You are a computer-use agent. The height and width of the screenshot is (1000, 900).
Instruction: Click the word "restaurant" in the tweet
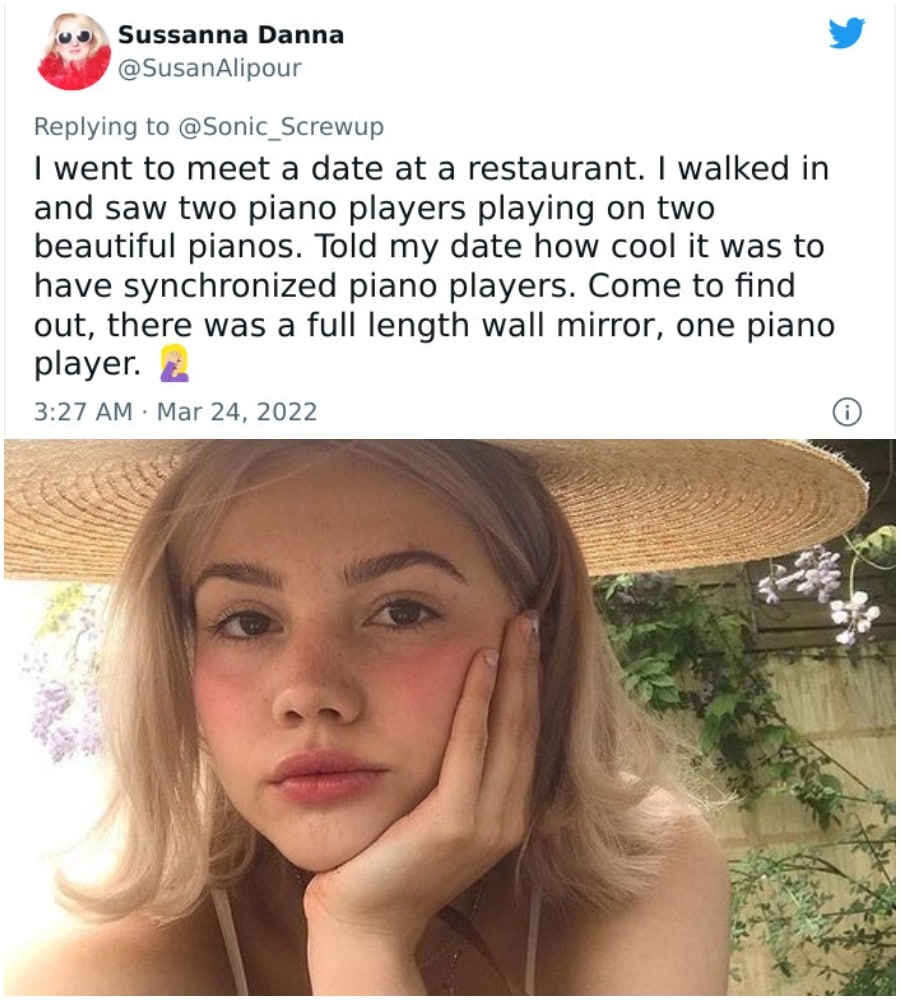535,168
